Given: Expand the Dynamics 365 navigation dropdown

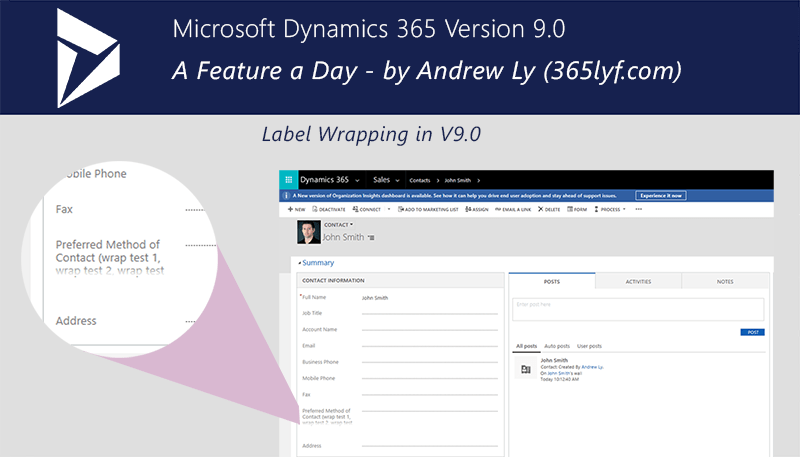Looking at the screenshot, I should coord(357,181).
